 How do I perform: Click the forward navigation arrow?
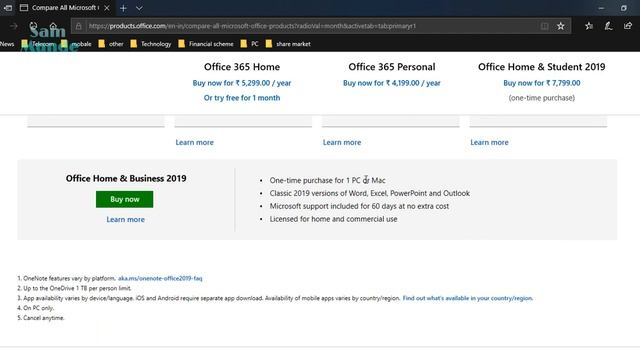pos(13,26)
